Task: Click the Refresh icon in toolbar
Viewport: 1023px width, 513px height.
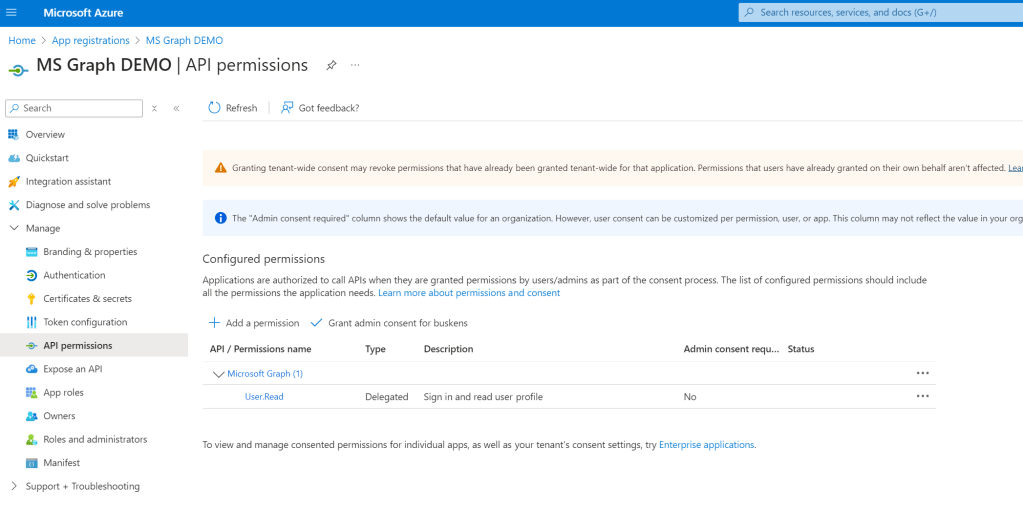Action: pyautogui.click(x=214, y=108)
